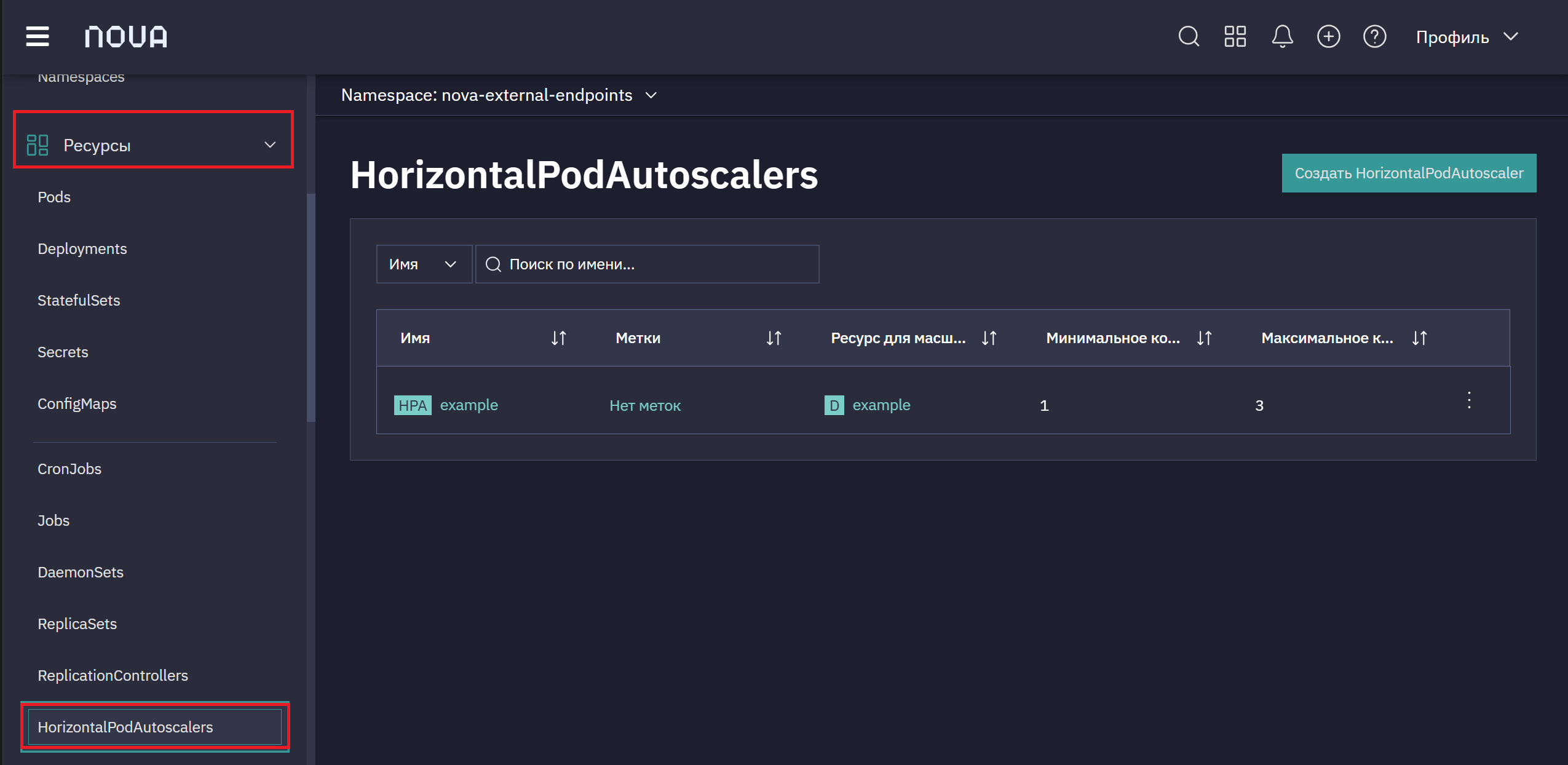Click the Nova logo
Viewport: 1568px width, 765px height.
click(x=126, y=36)
